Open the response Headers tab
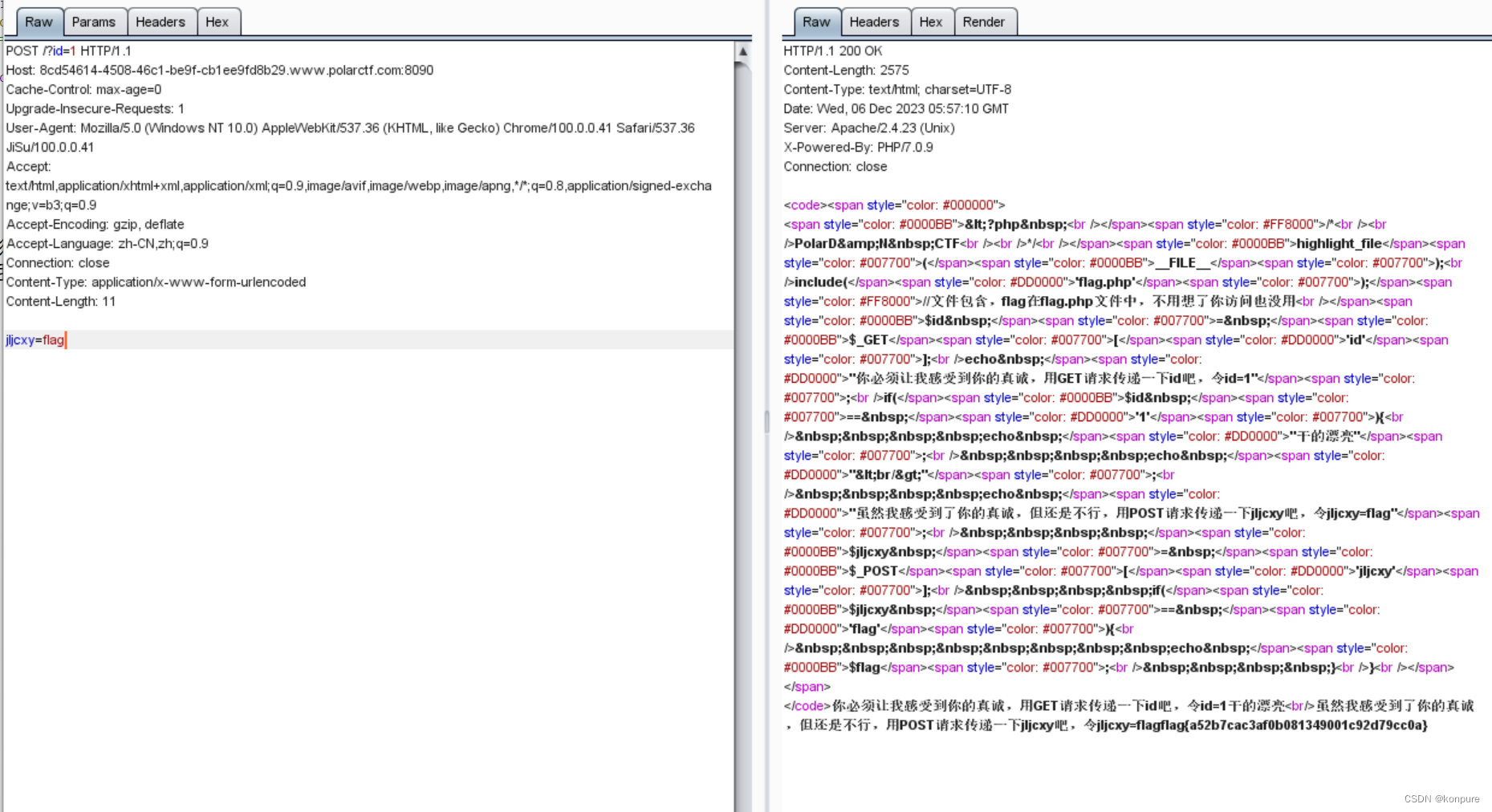This screenshot has width=1492, height=812. coord(875,22)
